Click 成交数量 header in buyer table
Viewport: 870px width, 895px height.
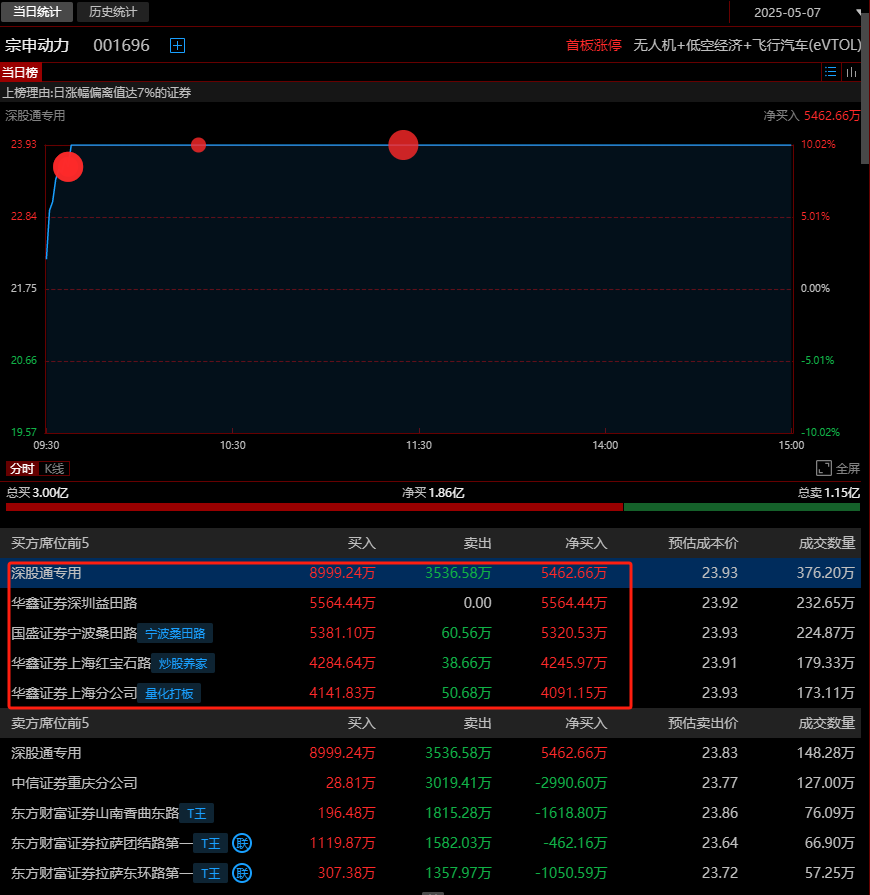coord(827,543)
